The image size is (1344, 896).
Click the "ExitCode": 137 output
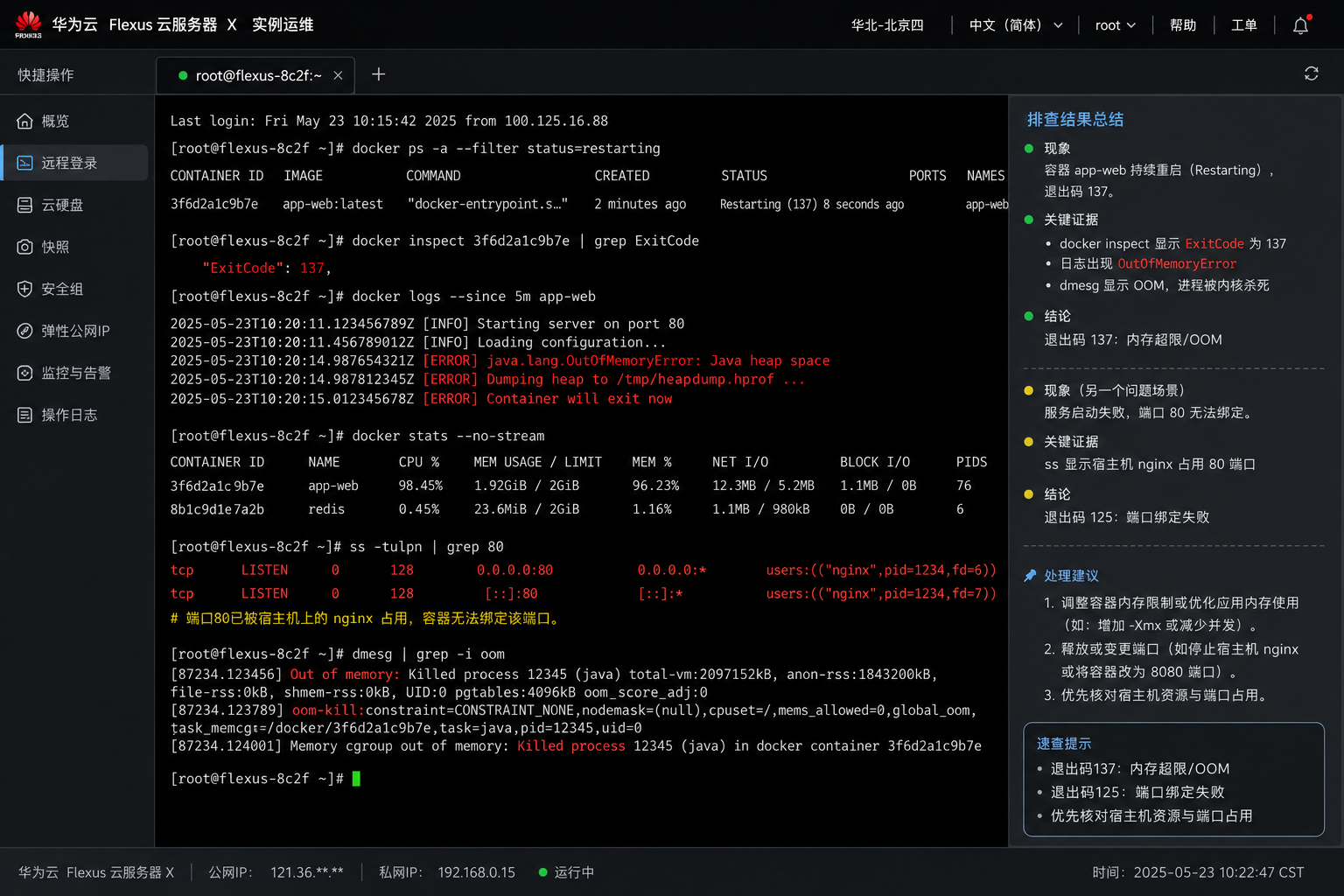click(267, 269)
